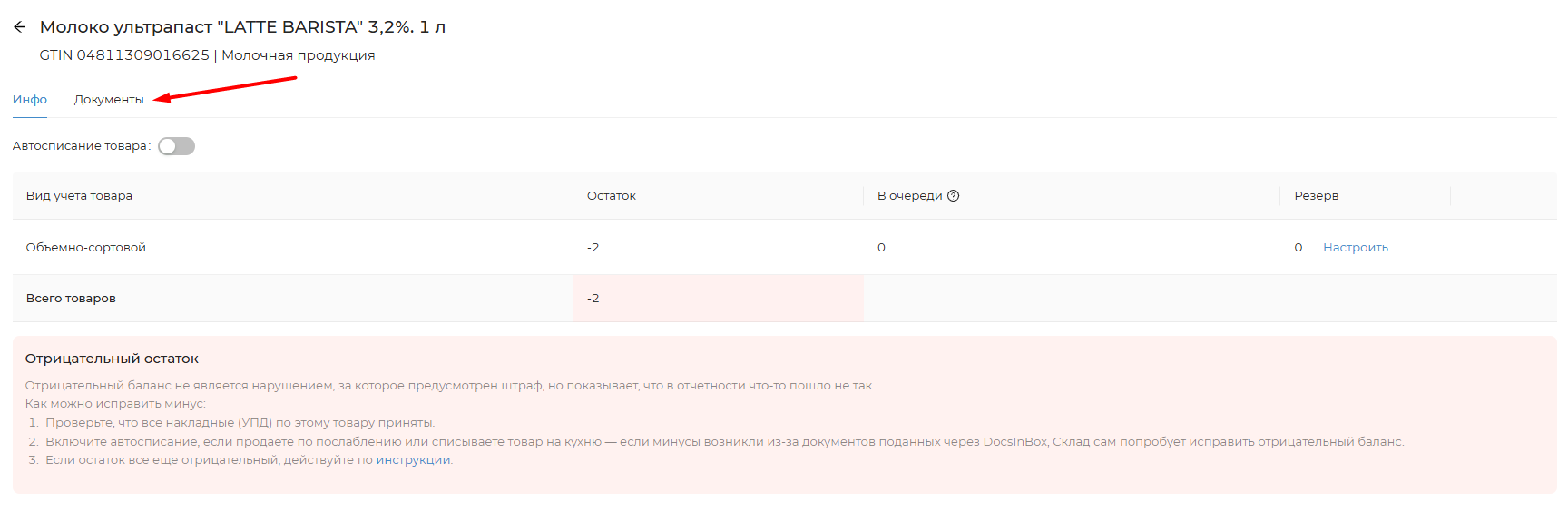This screenshot has width=1568, height=512.
Task: Click the help icon beside В очереди
Action: coord(953,196)
